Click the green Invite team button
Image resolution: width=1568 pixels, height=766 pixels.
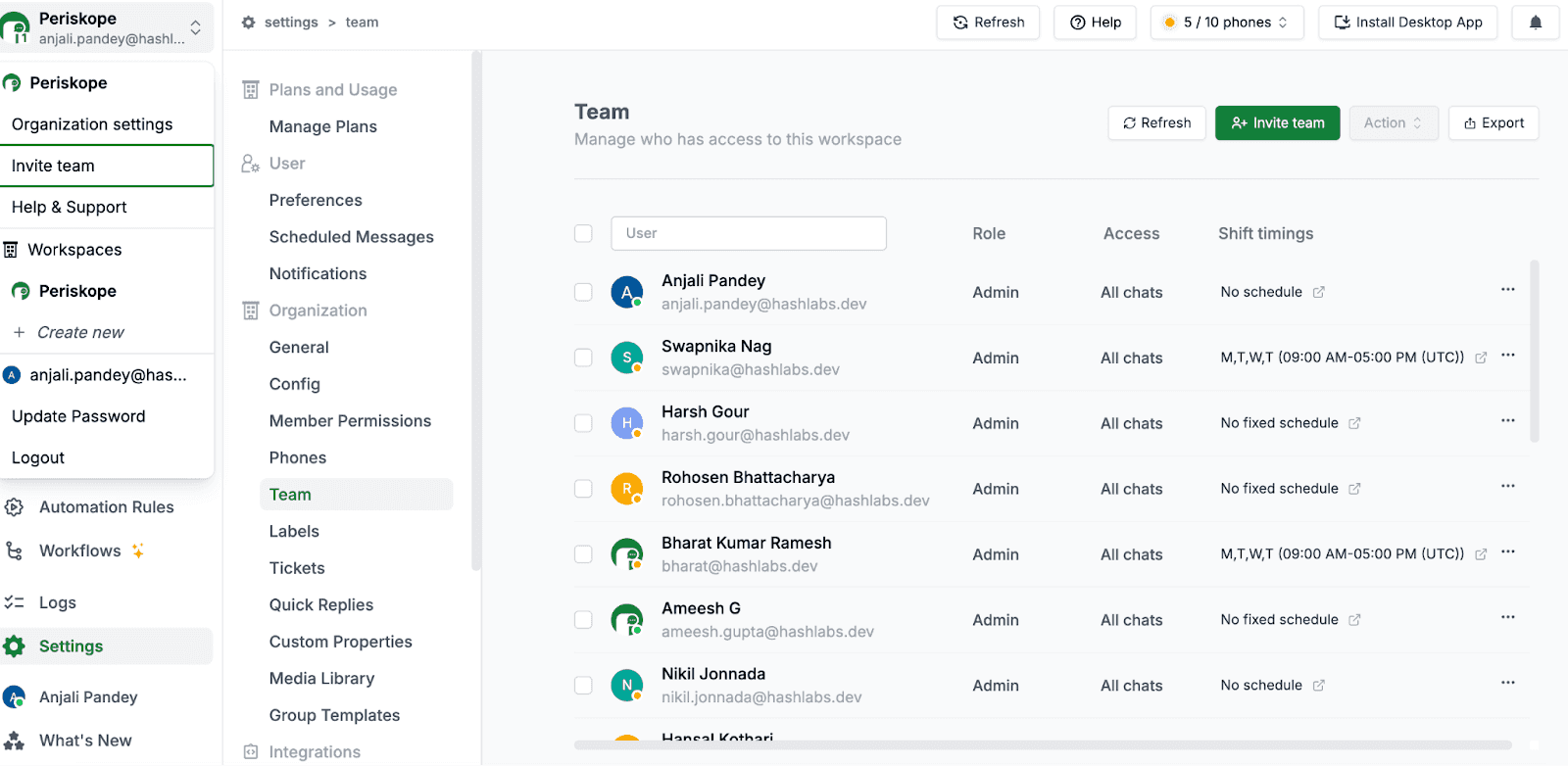(1277, 122)
